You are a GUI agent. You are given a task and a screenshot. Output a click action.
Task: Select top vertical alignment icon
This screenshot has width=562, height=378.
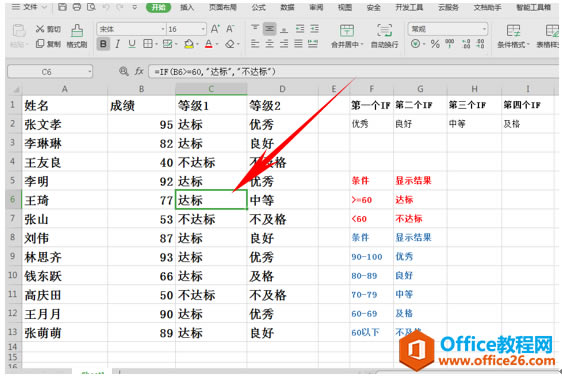(x=255, y=29)
